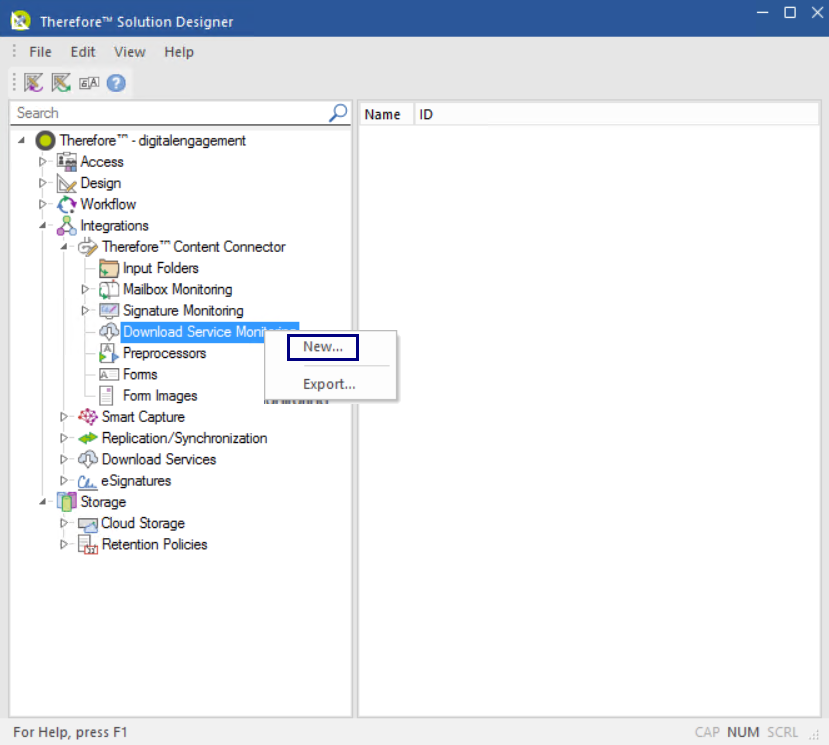The height and width of the screenshot is (745, 829).
Task: Expand the Workflow node
Action: 42,204
